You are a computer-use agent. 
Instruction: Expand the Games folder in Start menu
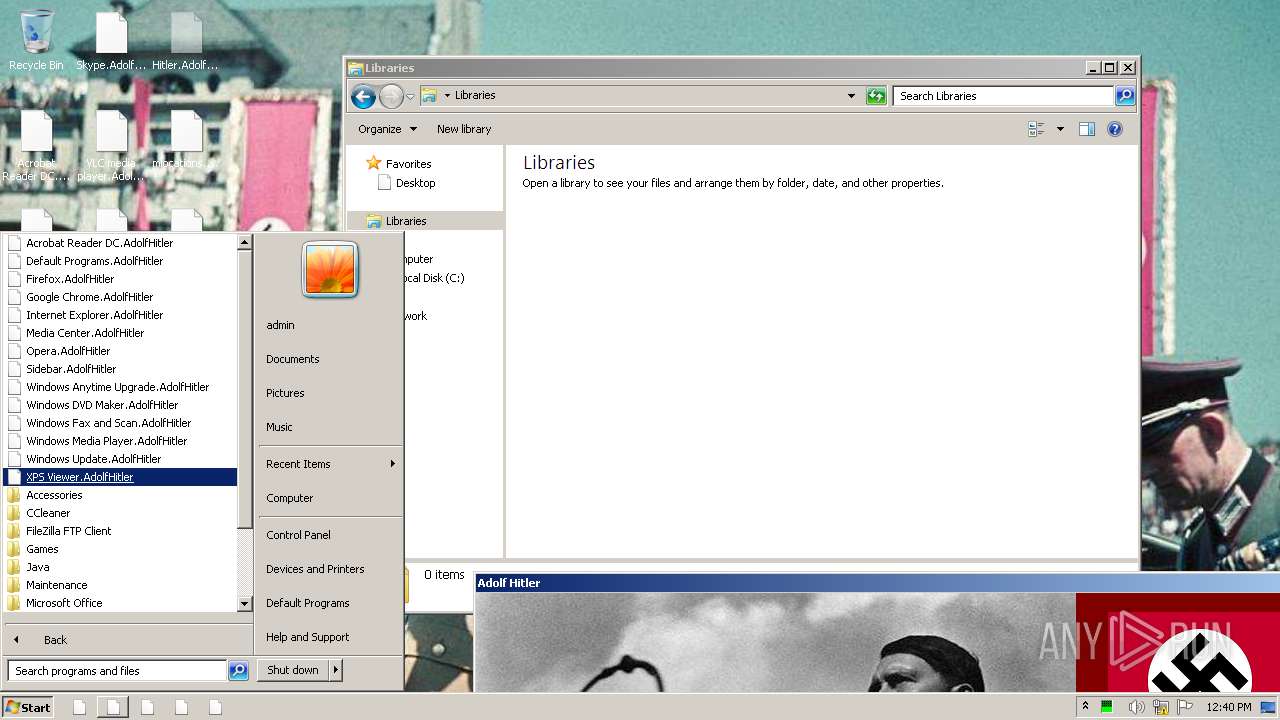click(x=42, y=549)
